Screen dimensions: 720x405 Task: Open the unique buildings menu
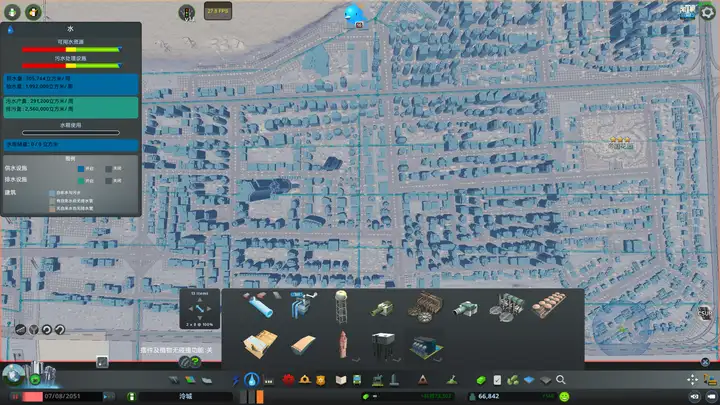pyautogui.click(x=394, y=380)
